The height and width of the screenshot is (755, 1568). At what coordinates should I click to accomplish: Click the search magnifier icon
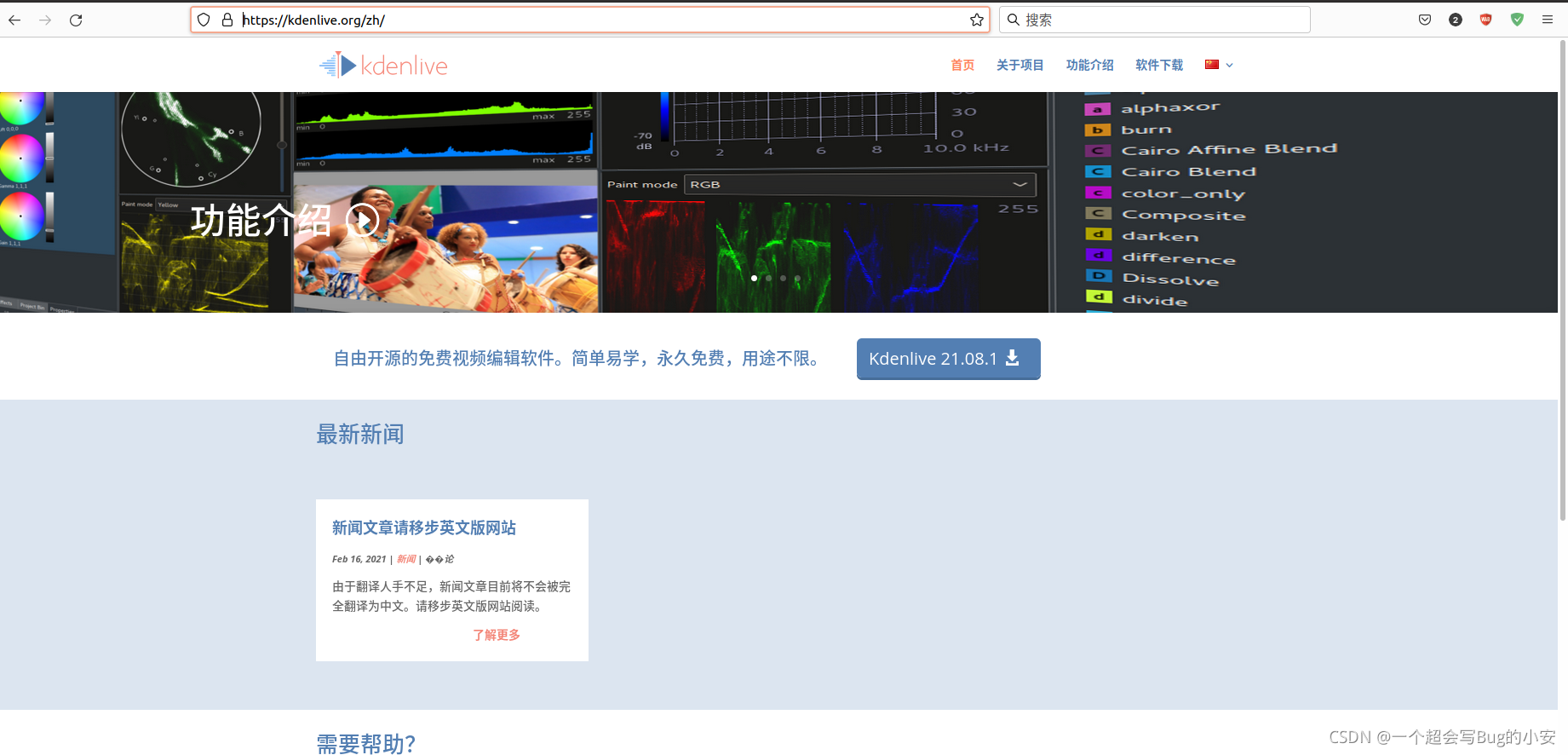[x=1014, y=20]
